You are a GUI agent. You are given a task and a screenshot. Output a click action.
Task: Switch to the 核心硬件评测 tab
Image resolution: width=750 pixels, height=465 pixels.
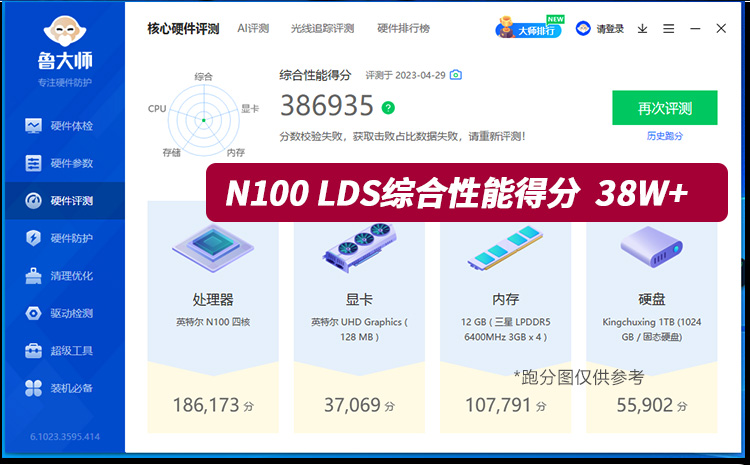pos(183,29)
